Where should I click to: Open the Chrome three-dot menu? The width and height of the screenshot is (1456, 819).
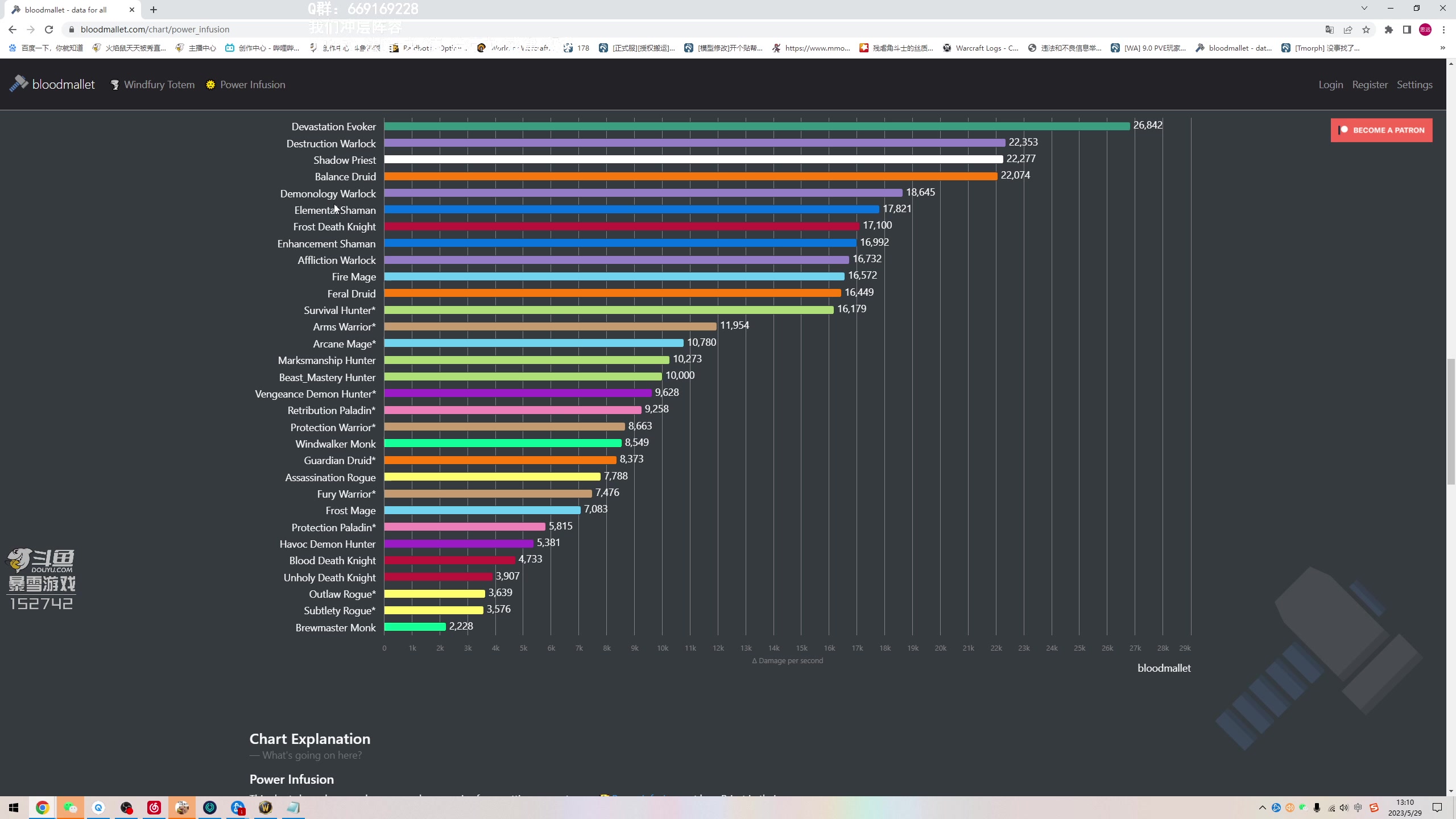click(1443, 30)
